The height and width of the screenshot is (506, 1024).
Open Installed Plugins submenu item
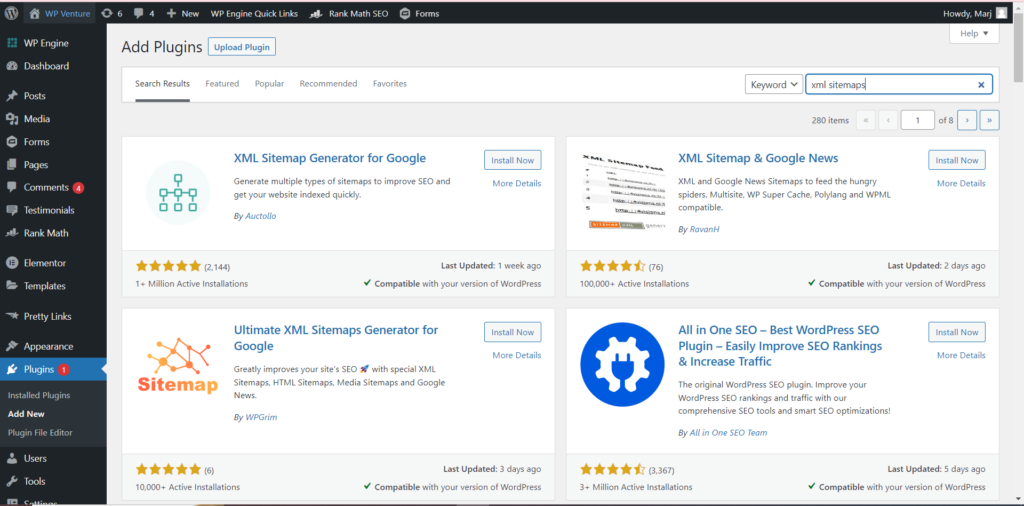(39, 395)
